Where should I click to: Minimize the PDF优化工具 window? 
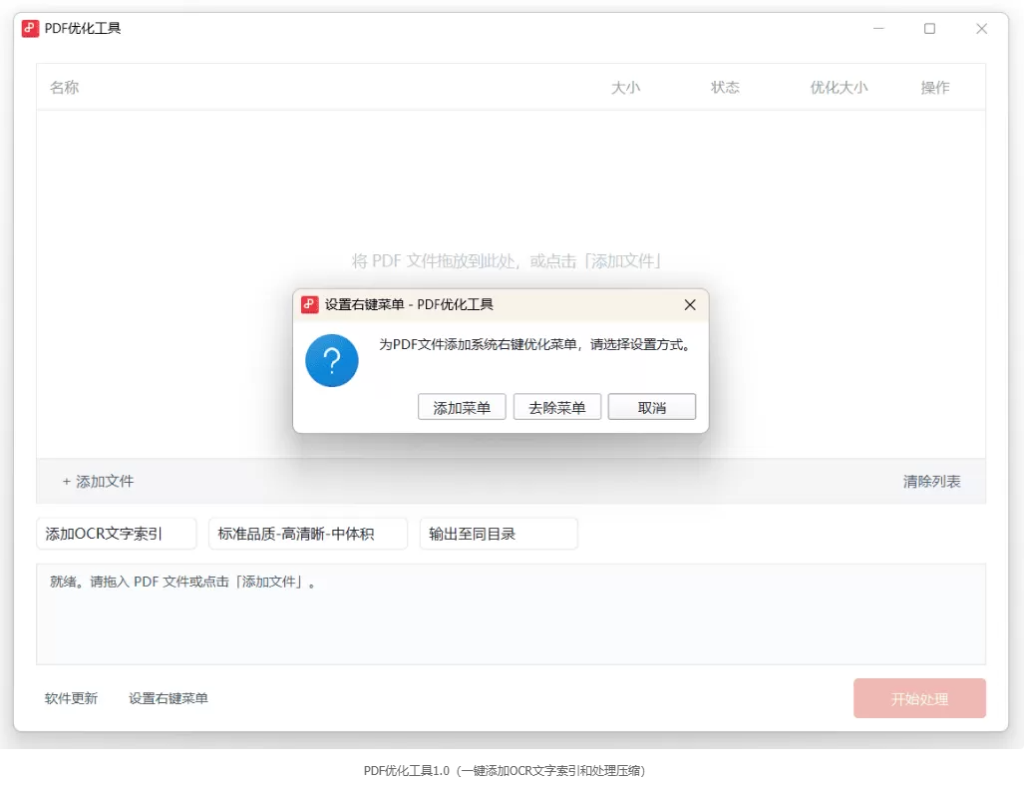pyautogui.click(x=878, y=29)
